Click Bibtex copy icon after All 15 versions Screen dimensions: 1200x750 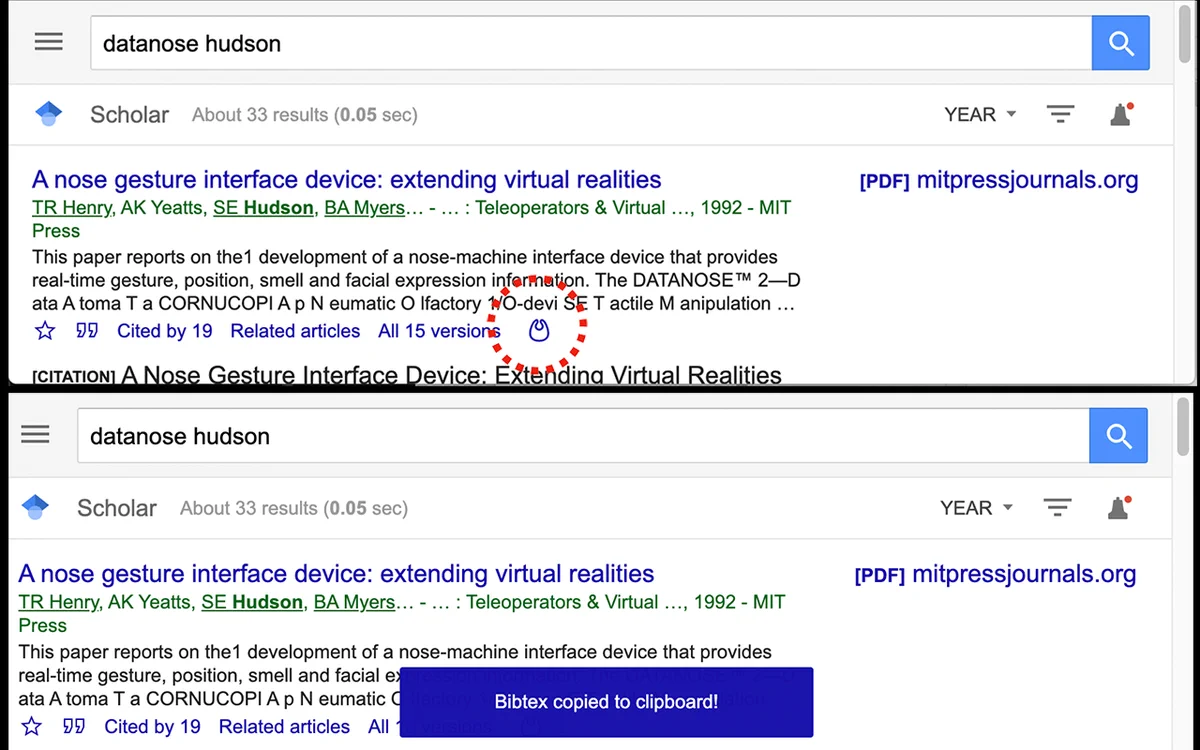click(539, 330)
